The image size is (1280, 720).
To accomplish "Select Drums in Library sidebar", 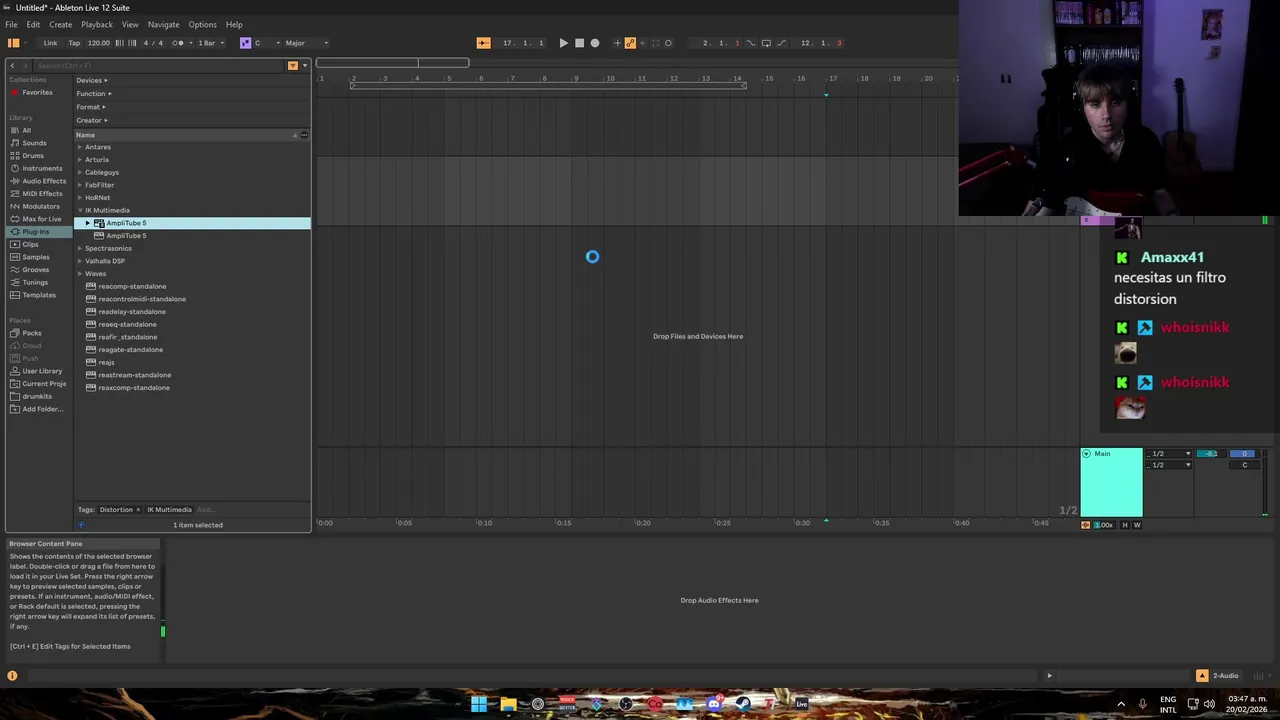I will pos(33,156).
